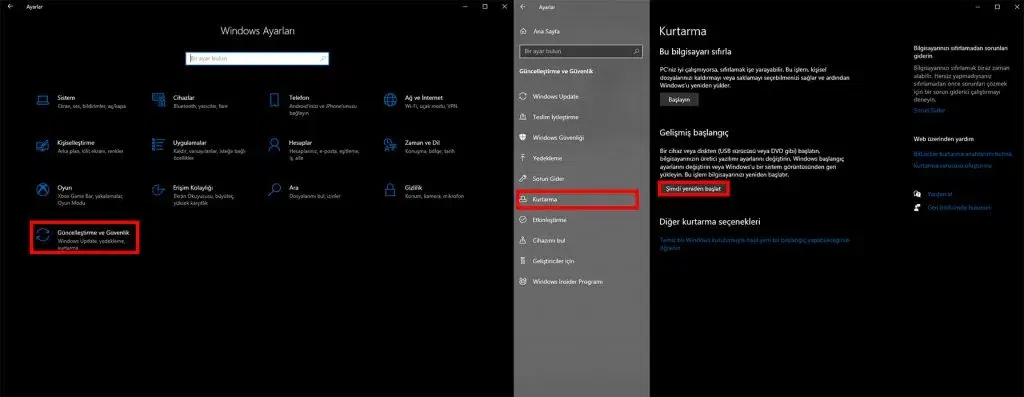
Task: Select Geliştiriciler için in sidebar
Action: pos(581,261)
